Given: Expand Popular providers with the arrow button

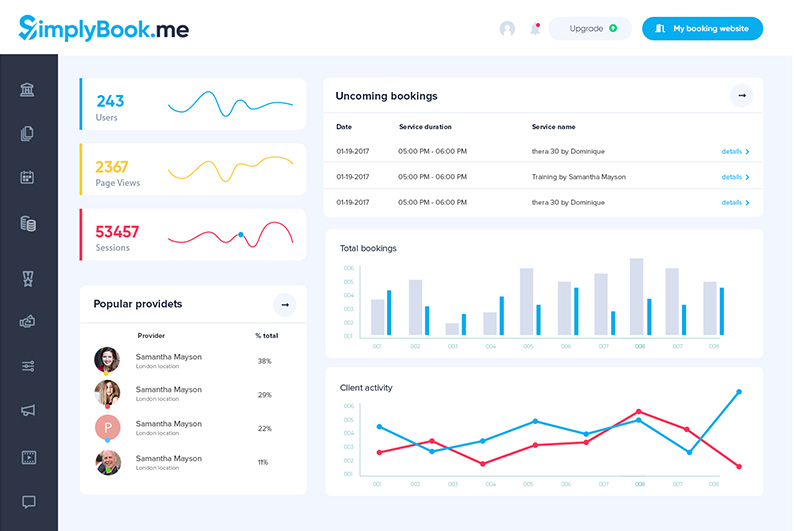Looking at the screenshot, I should click(x=284, y=304).
